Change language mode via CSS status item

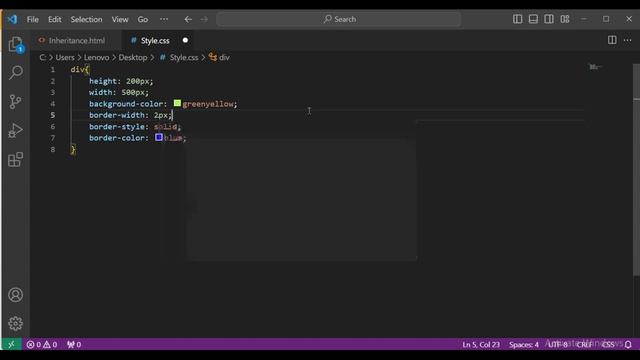(x=608, y=344)
